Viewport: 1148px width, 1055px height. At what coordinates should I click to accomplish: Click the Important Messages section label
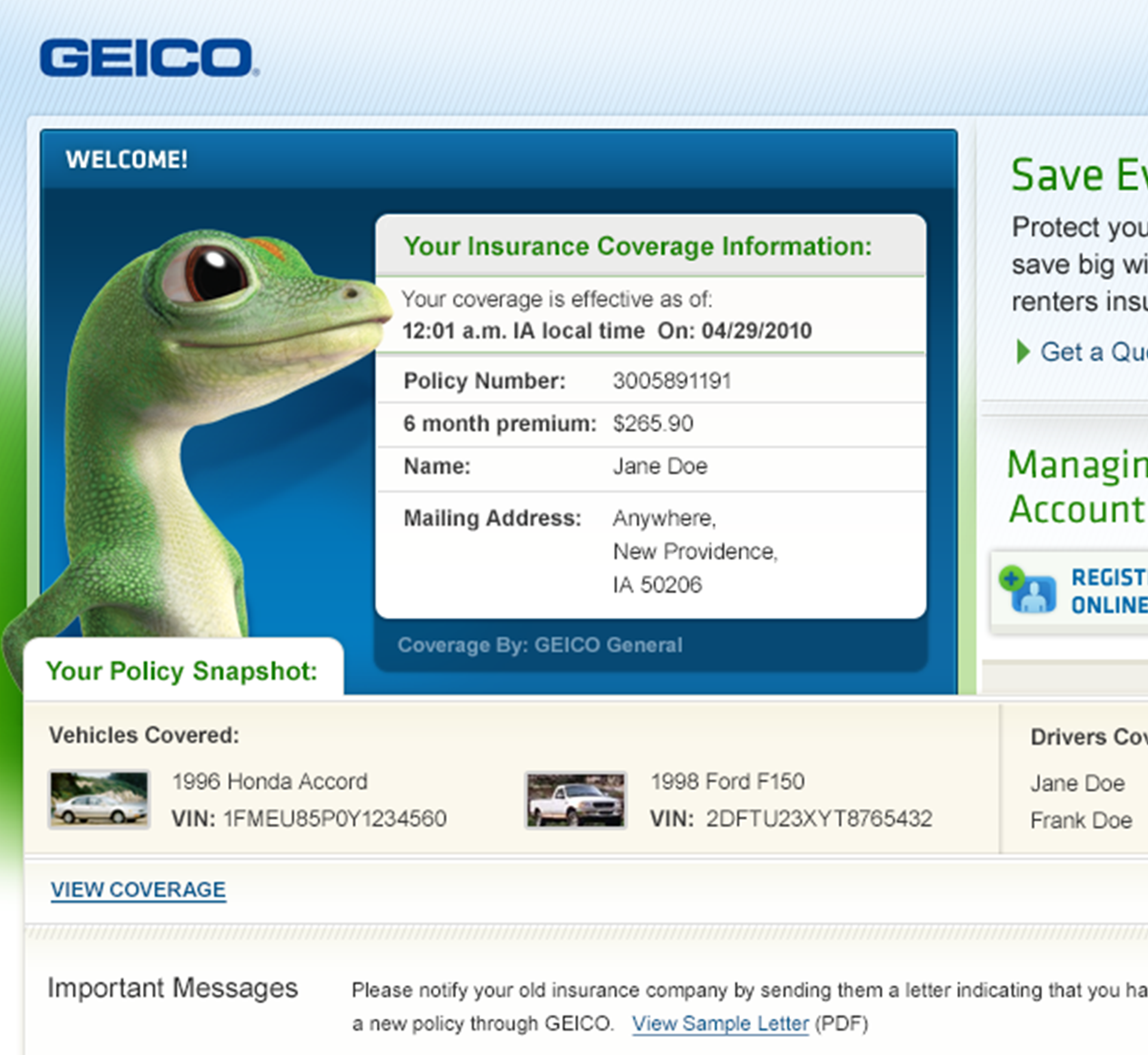pos(173,988)
